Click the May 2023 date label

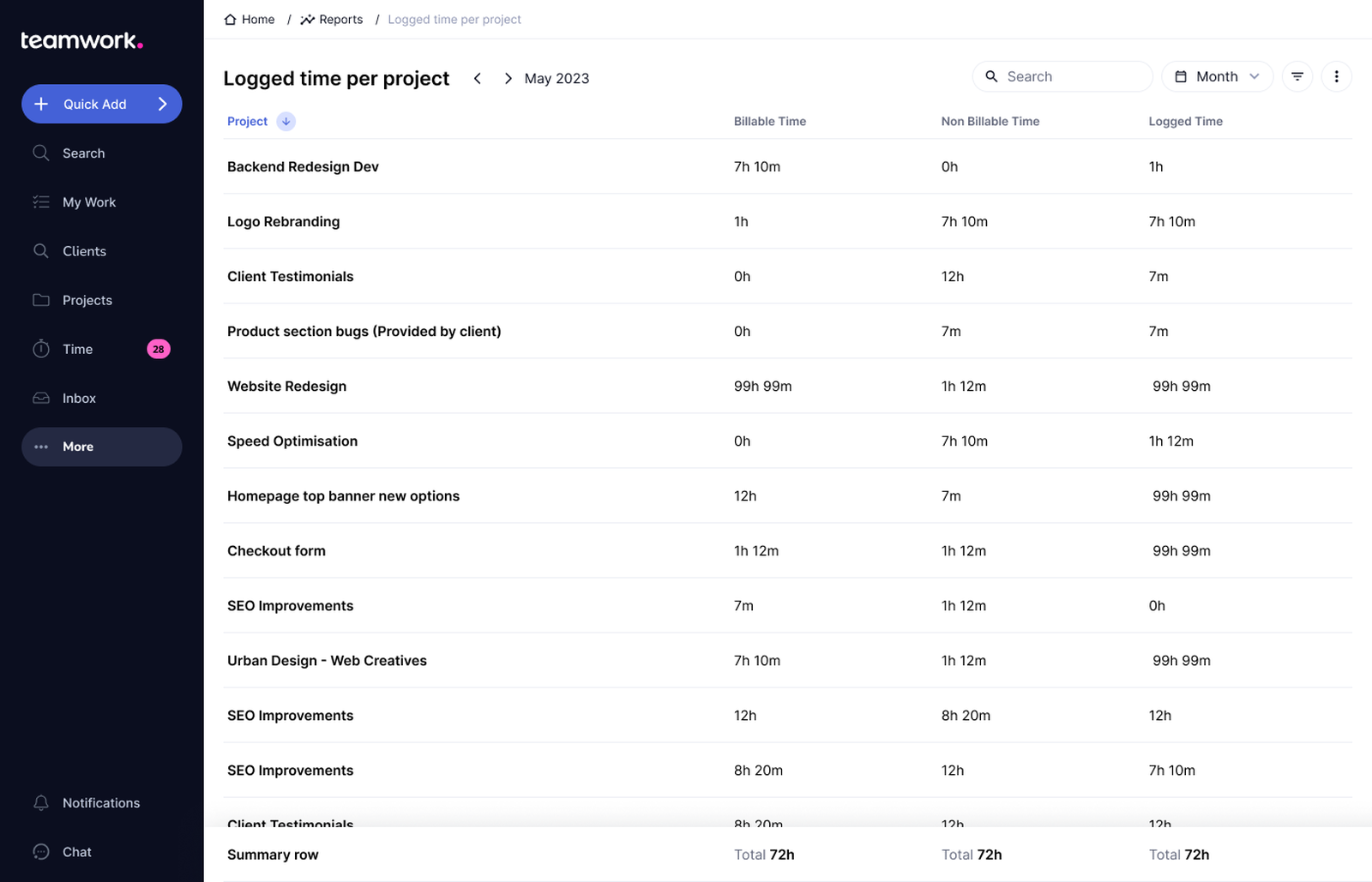(557, 78)
